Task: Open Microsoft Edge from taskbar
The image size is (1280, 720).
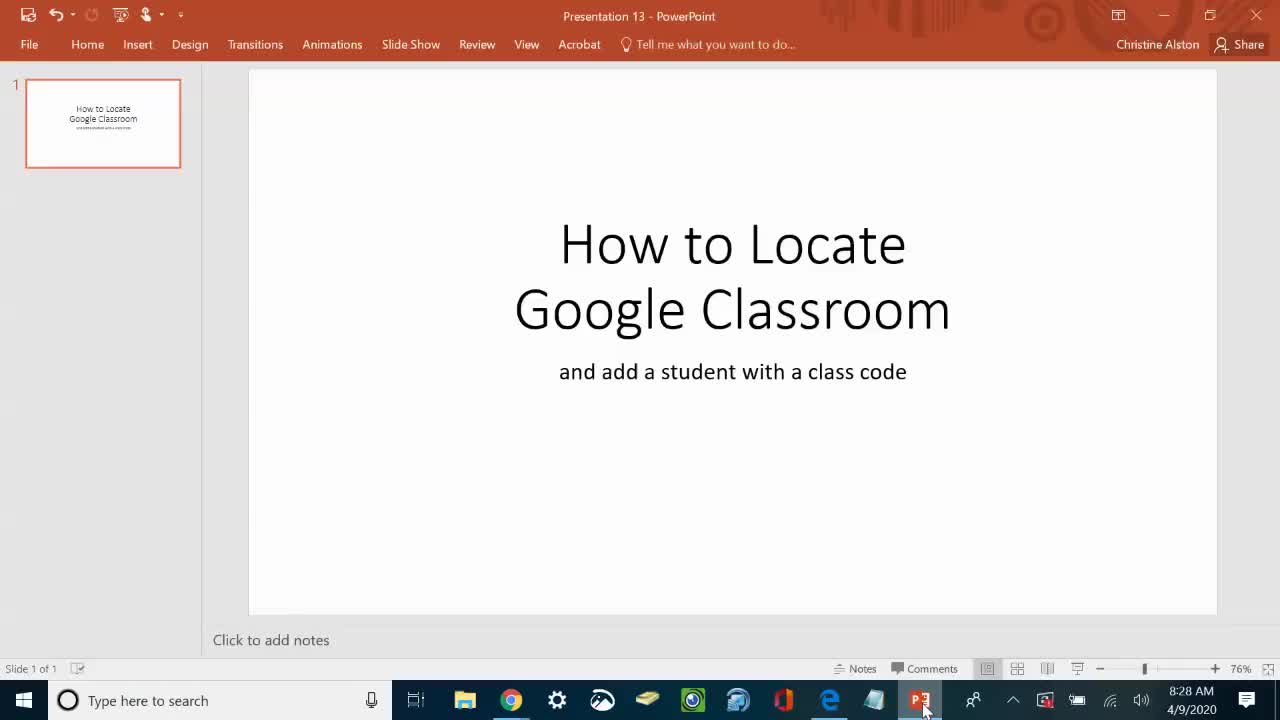Action: pos(829,700)
